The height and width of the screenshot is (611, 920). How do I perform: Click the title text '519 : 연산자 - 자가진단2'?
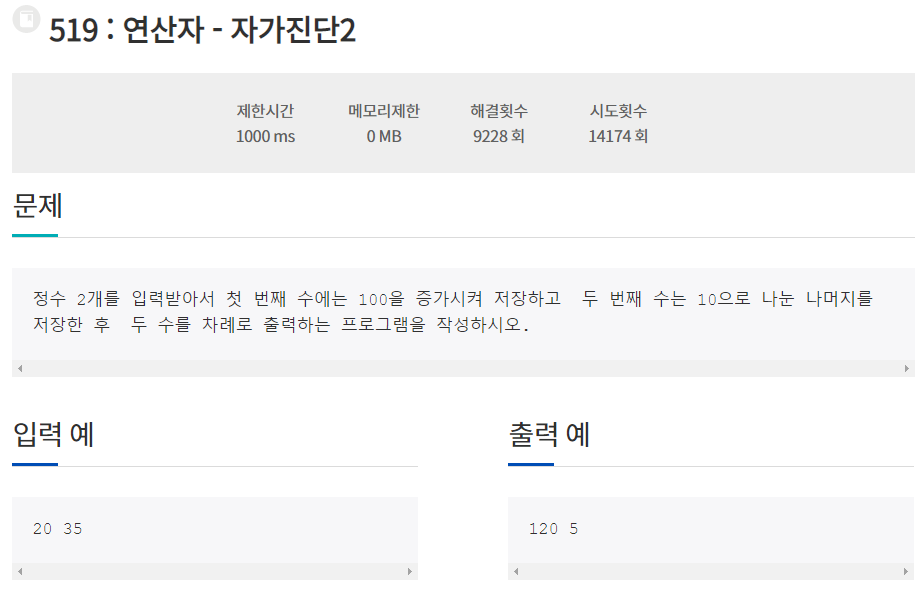point(202,29)
